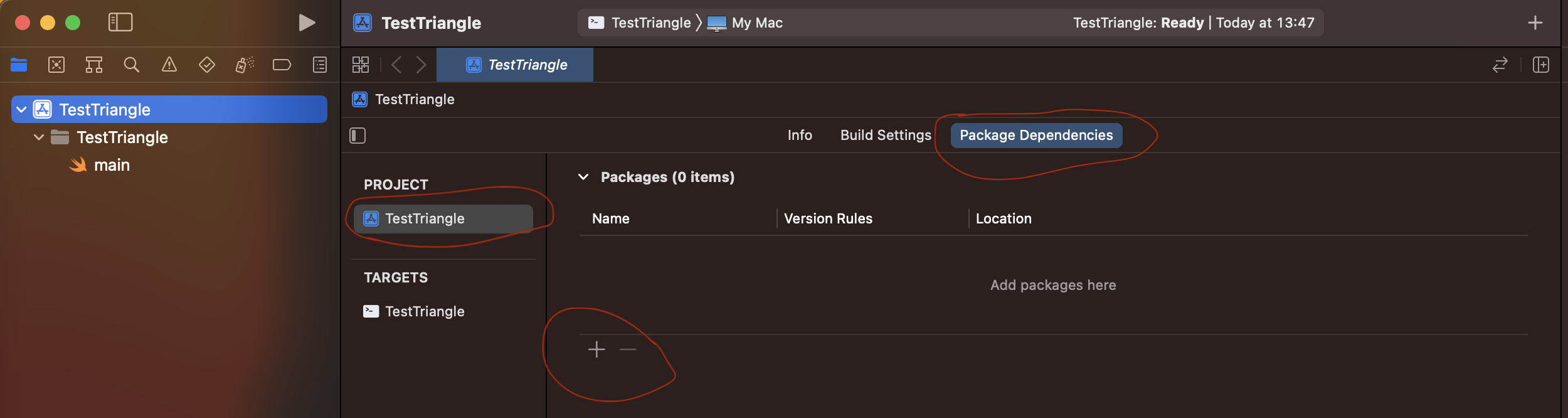Image resolution: width=1568 pixels, height=418 pixels.
Task: Switch to the Info tab
Action: click(x=800, y=136)
